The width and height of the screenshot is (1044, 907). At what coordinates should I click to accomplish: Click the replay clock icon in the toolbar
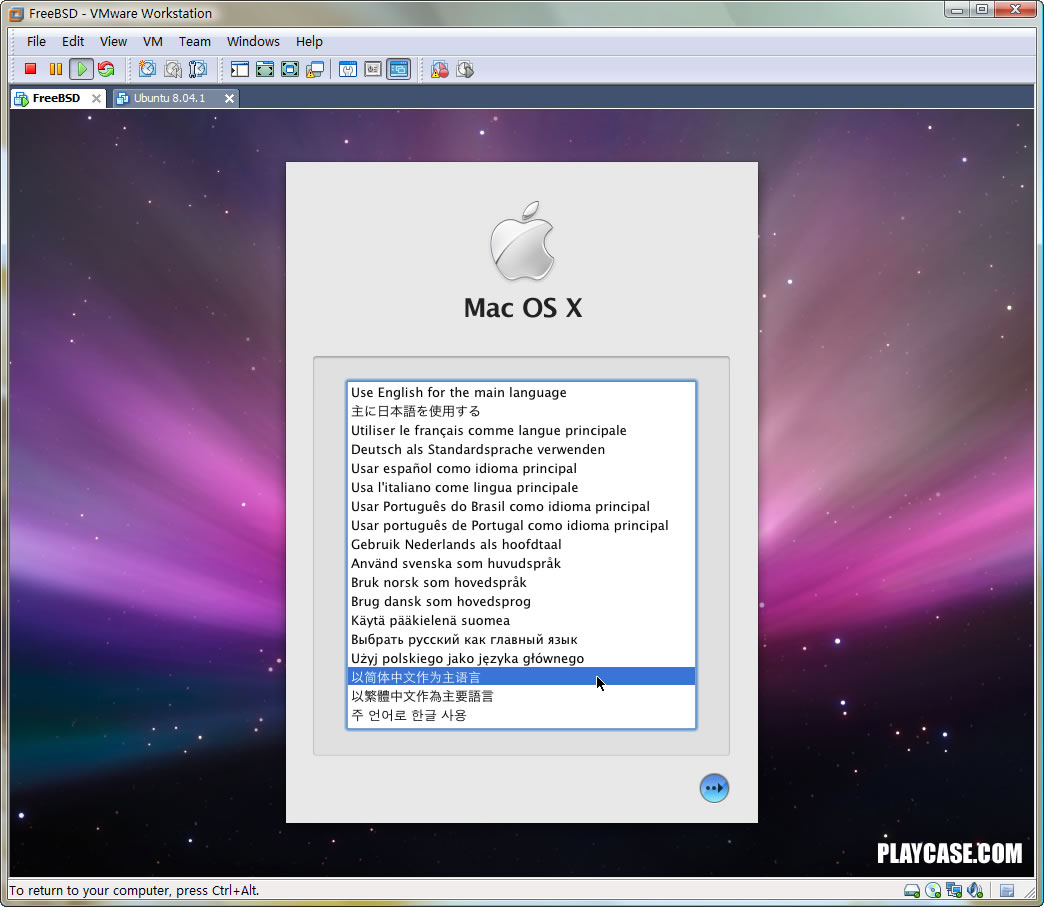tap(465, 69)
